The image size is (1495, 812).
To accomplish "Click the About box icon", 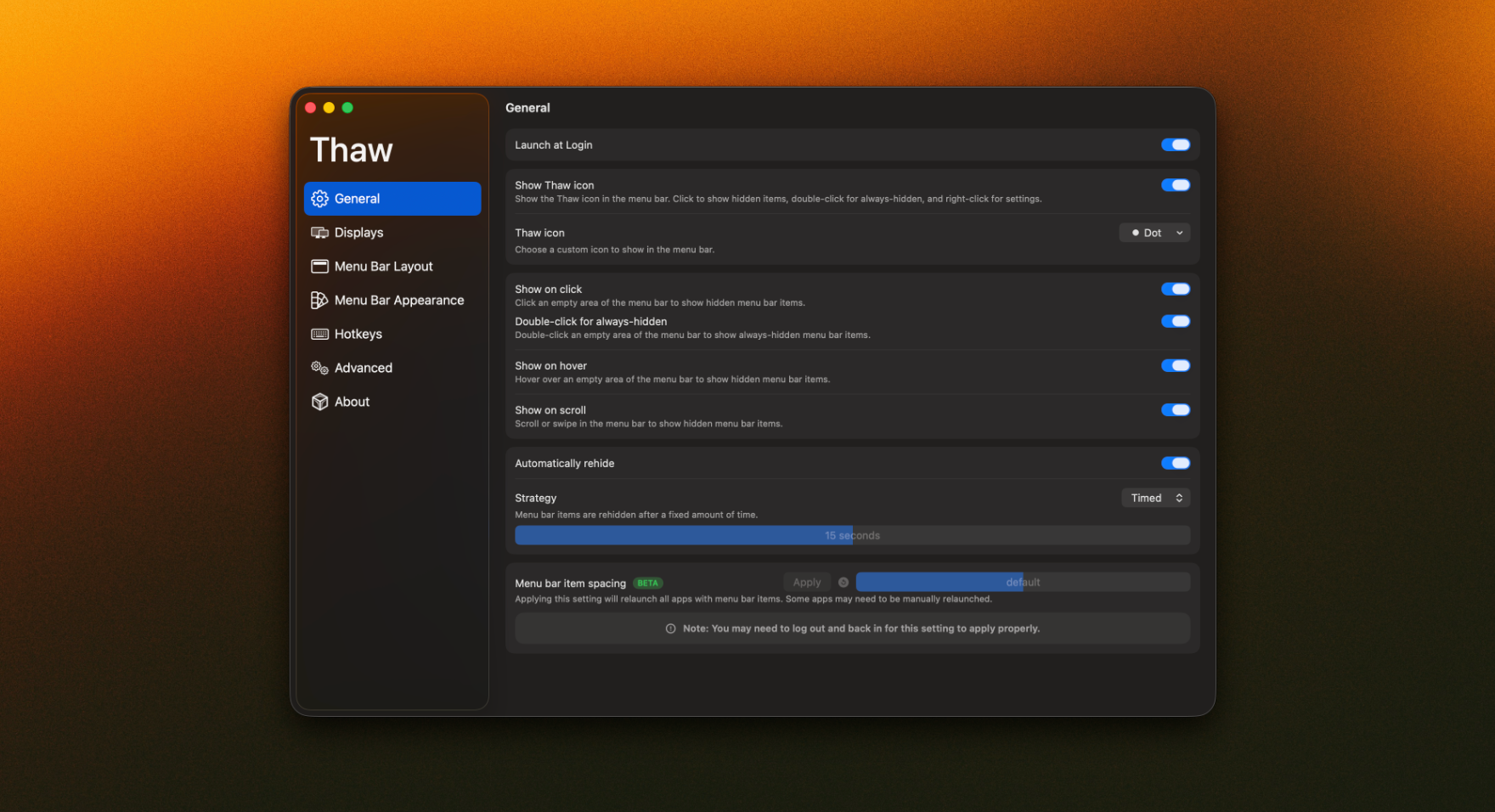I will (320, 401).
